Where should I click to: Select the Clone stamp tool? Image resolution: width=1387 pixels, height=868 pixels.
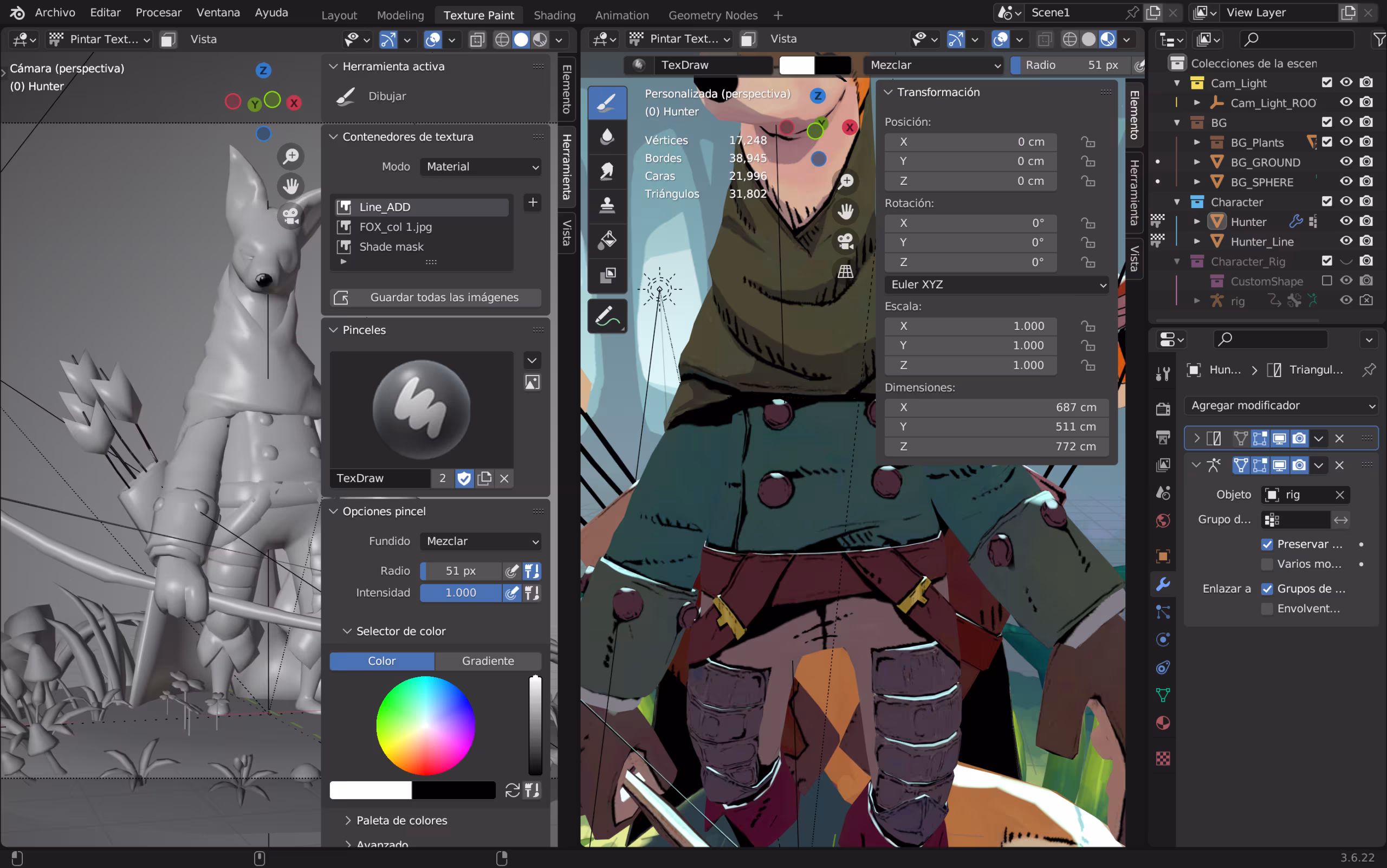607,205
